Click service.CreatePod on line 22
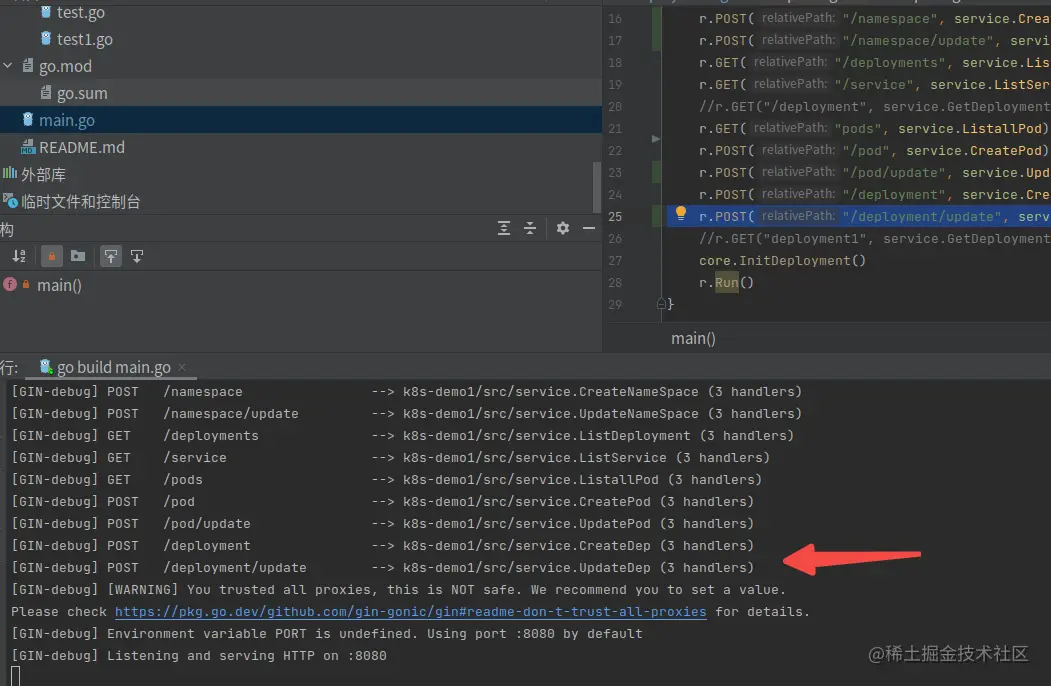The width and height of the screenshot is (1051, 686). click(x=974, y=150)
